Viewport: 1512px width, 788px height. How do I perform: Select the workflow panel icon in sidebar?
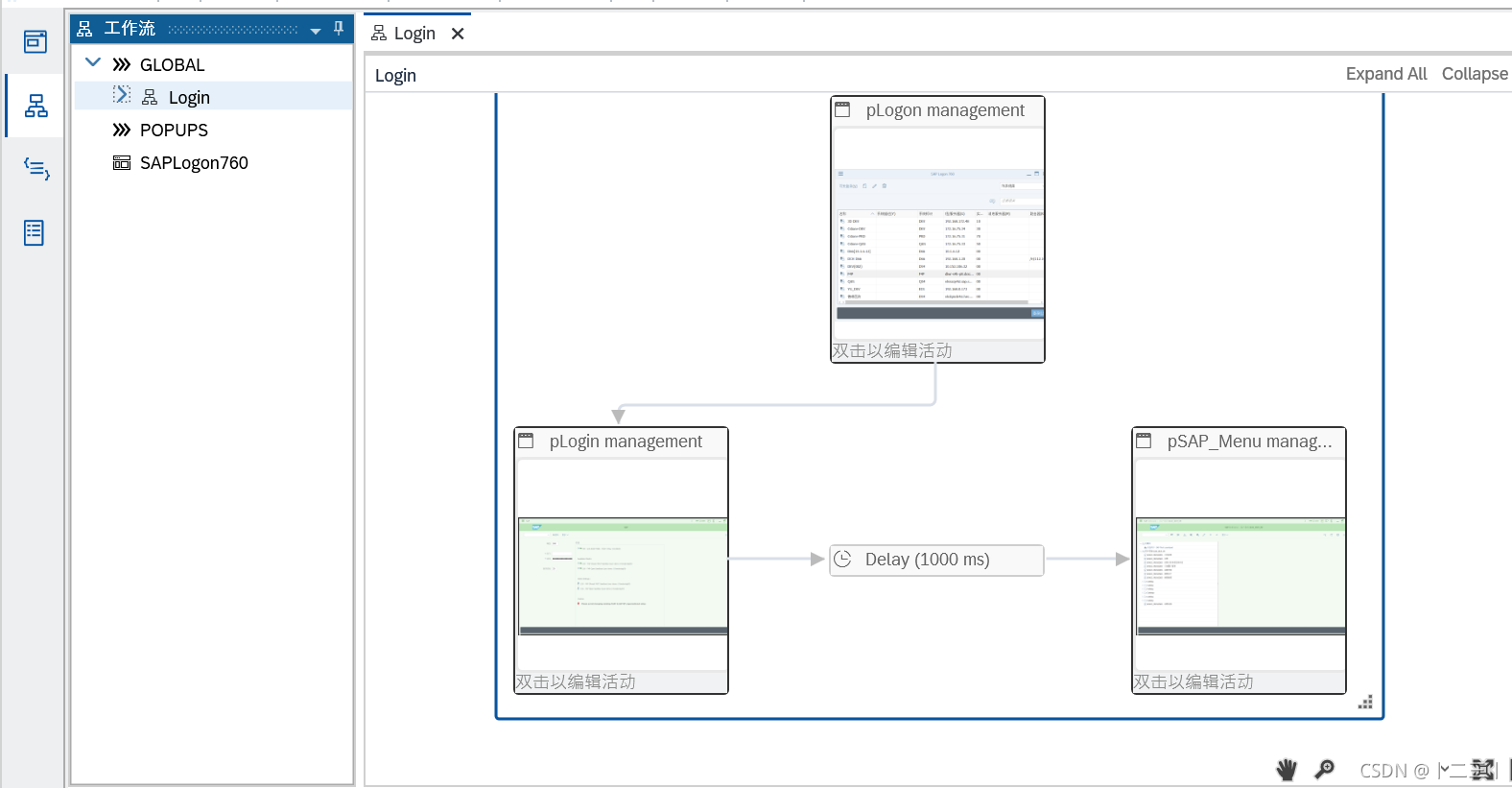coord(35,106)
